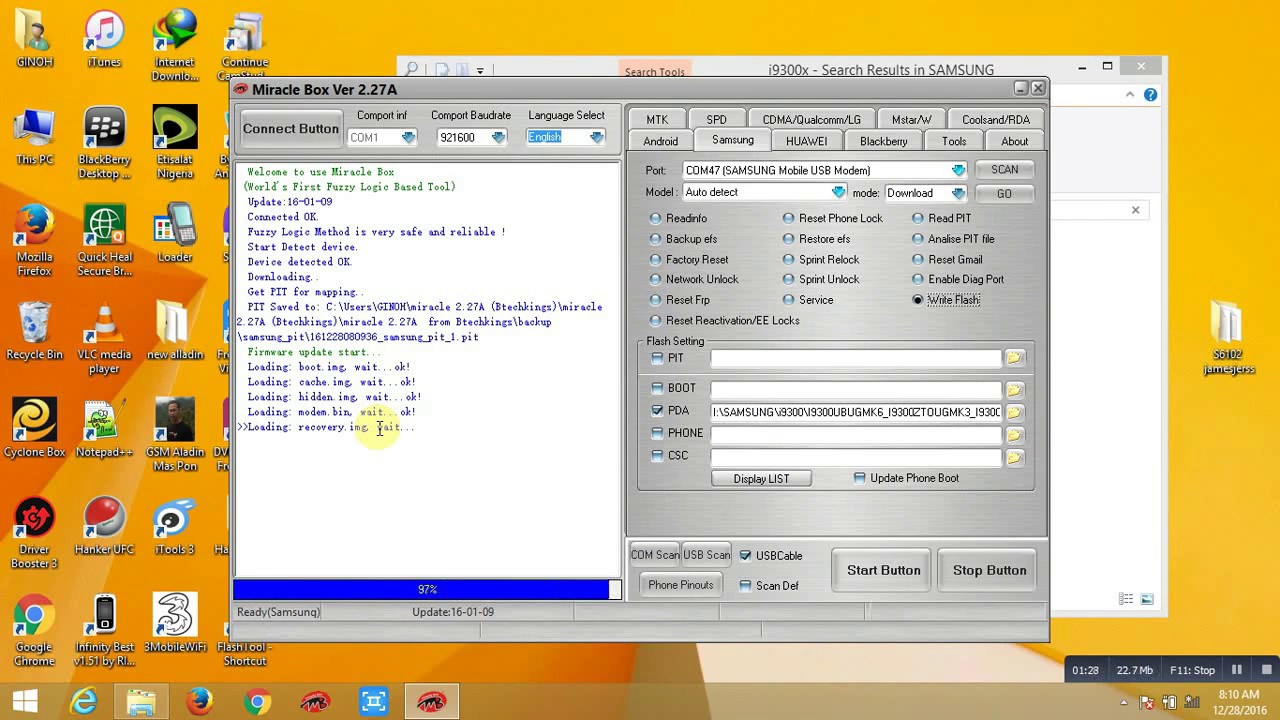Launch iTools 3 shortcut
1280x720 pixels.
click(174, 527)
